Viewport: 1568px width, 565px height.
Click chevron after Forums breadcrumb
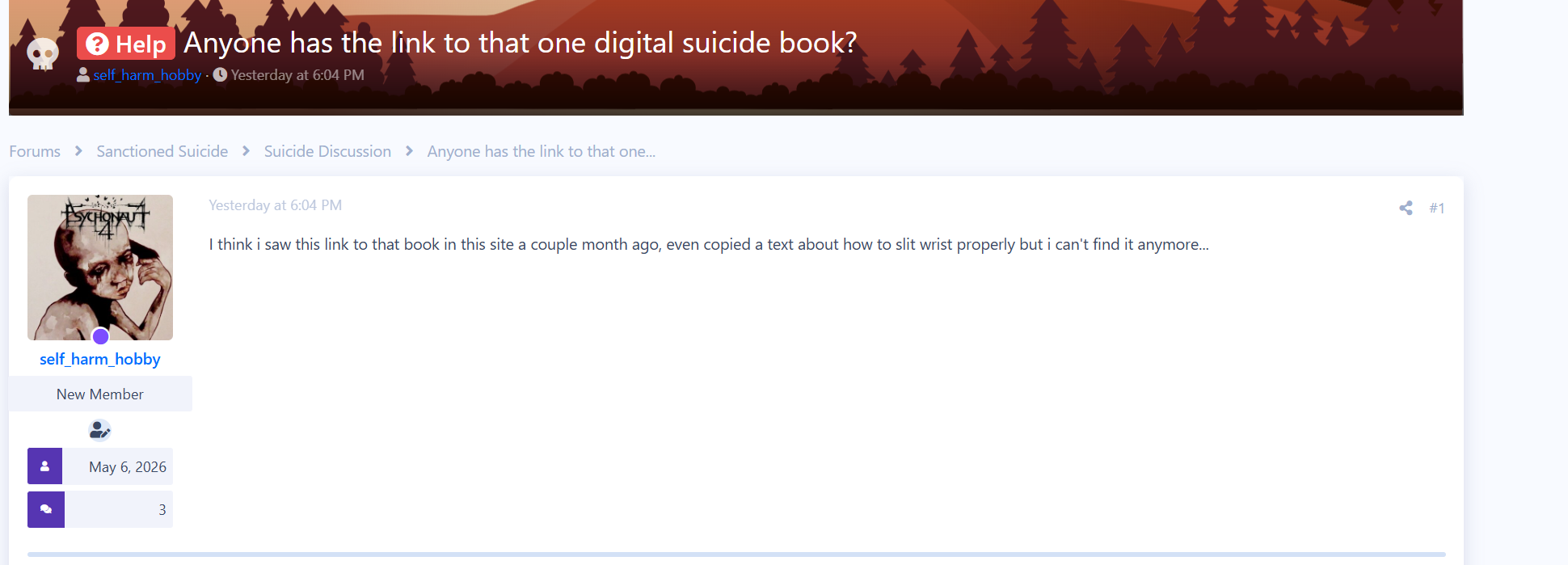click(78, 151)
